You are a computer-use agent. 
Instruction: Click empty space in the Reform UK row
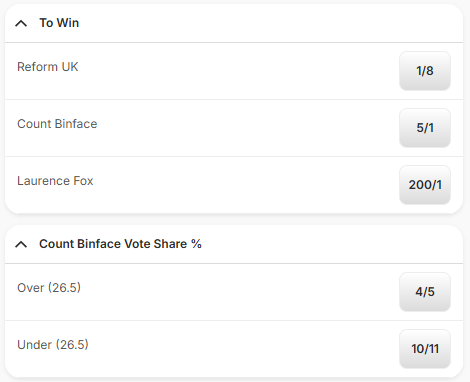[233, 71]
